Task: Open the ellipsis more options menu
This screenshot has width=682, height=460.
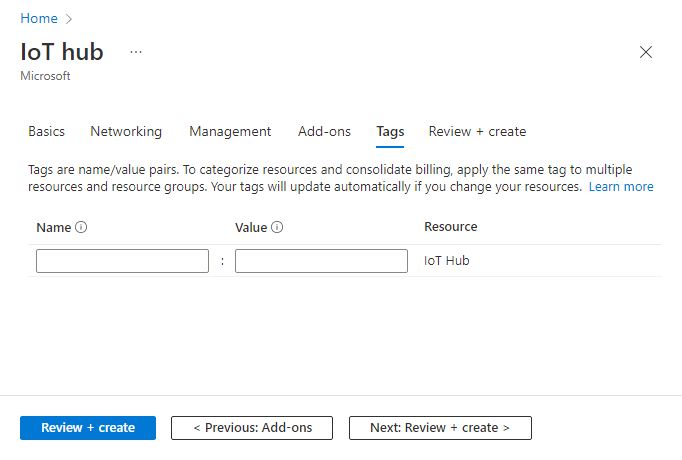Action: [136, 52]
